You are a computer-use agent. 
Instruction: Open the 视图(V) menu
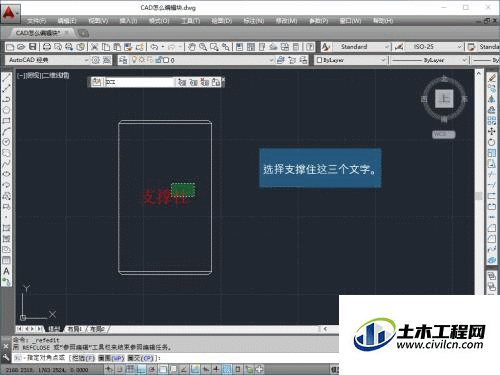tap(98, 21)
